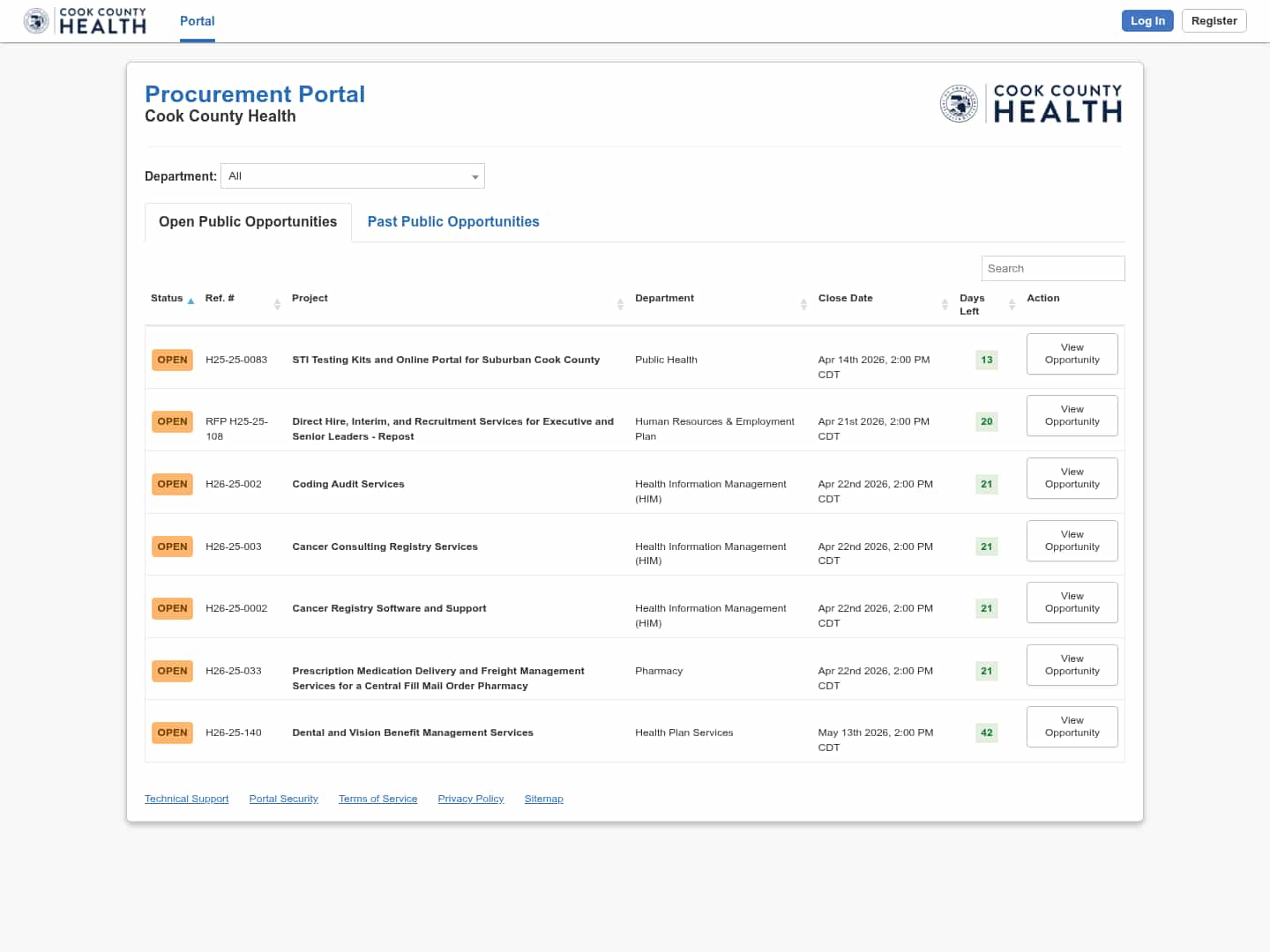1270x952 pixels.
Task: View Opportunity for Dental and Vision Benefit
Action: [1072, 726]
